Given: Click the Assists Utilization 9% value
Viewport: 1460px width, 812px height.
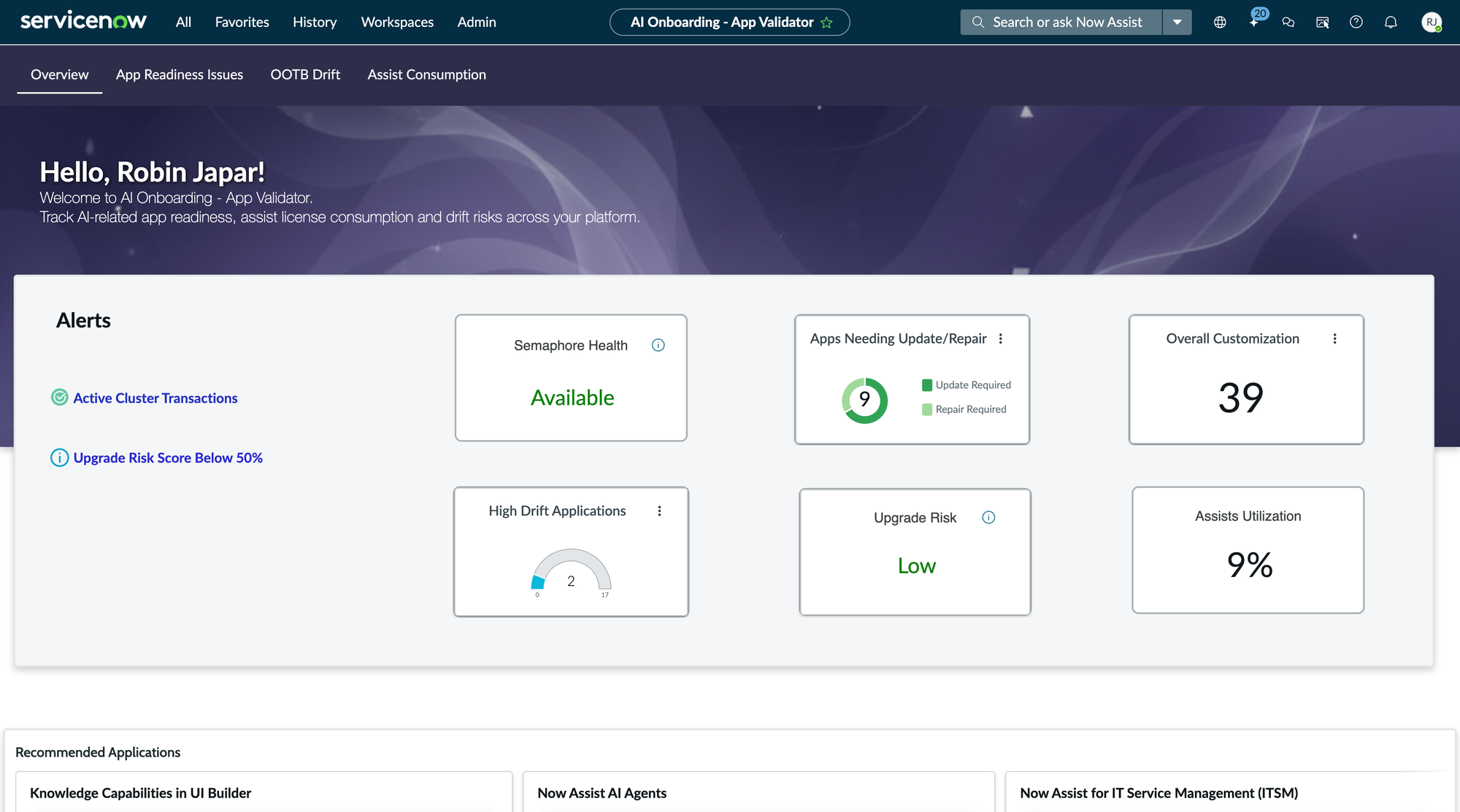Looking at the screenshot, I should (x=1249, y=565).
